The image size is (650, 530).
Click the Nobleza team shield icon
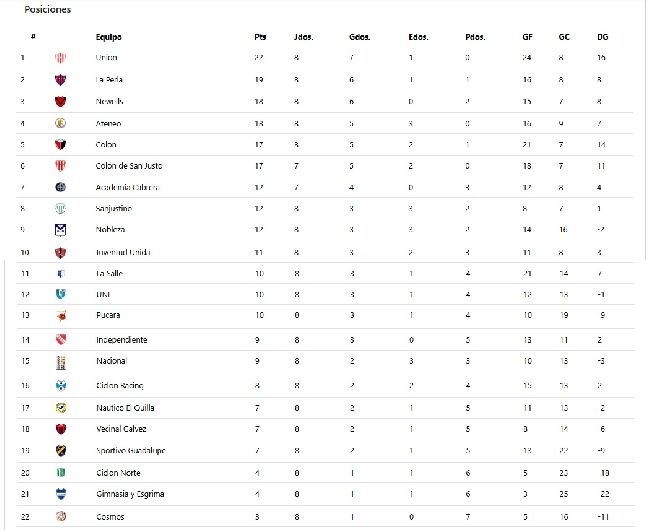click(x=61, y=230)
